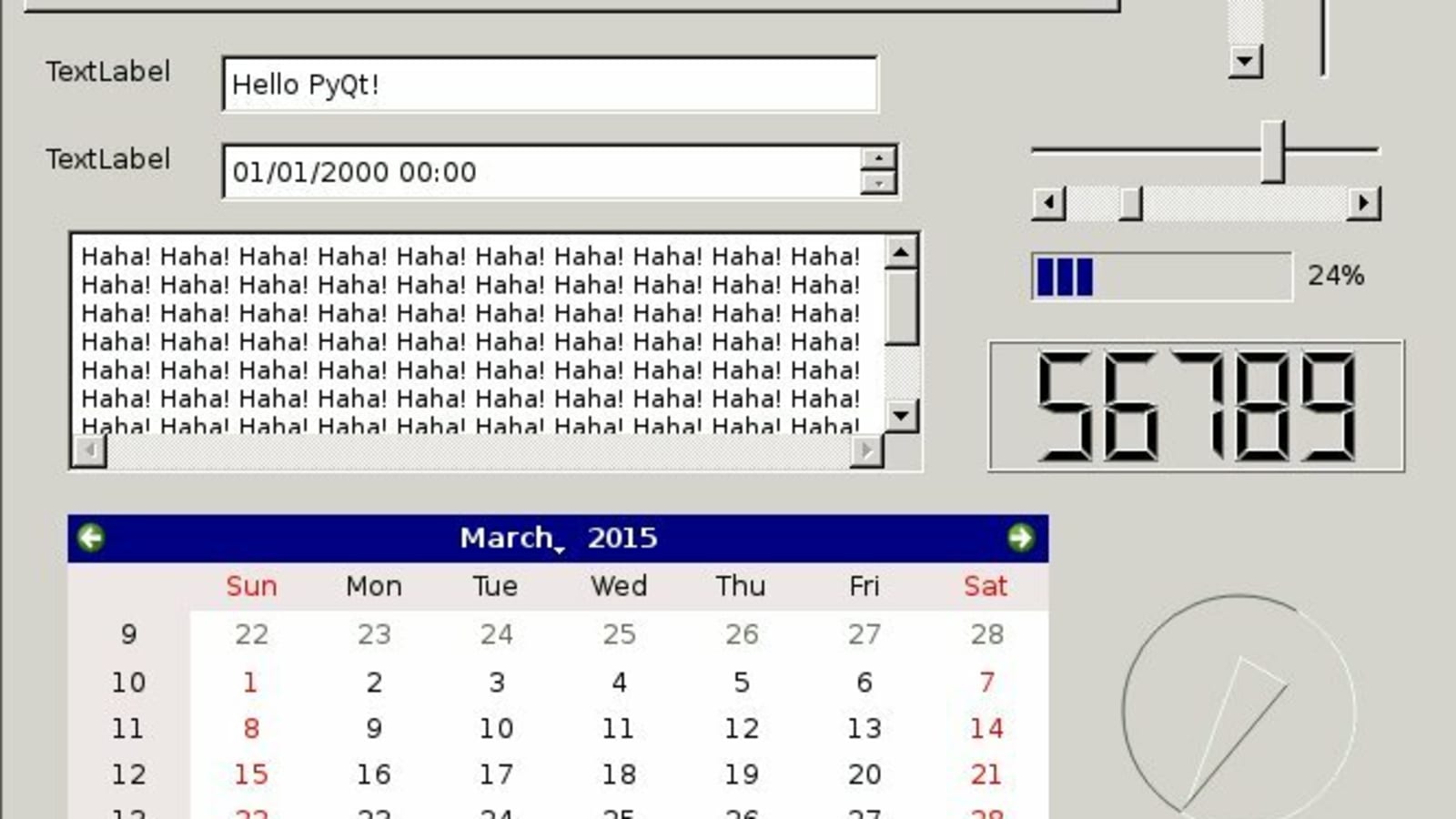Click horizontal scrollbar right arrow under slider
This screenshot has height=819, width=1456.
coord(1363,203)
